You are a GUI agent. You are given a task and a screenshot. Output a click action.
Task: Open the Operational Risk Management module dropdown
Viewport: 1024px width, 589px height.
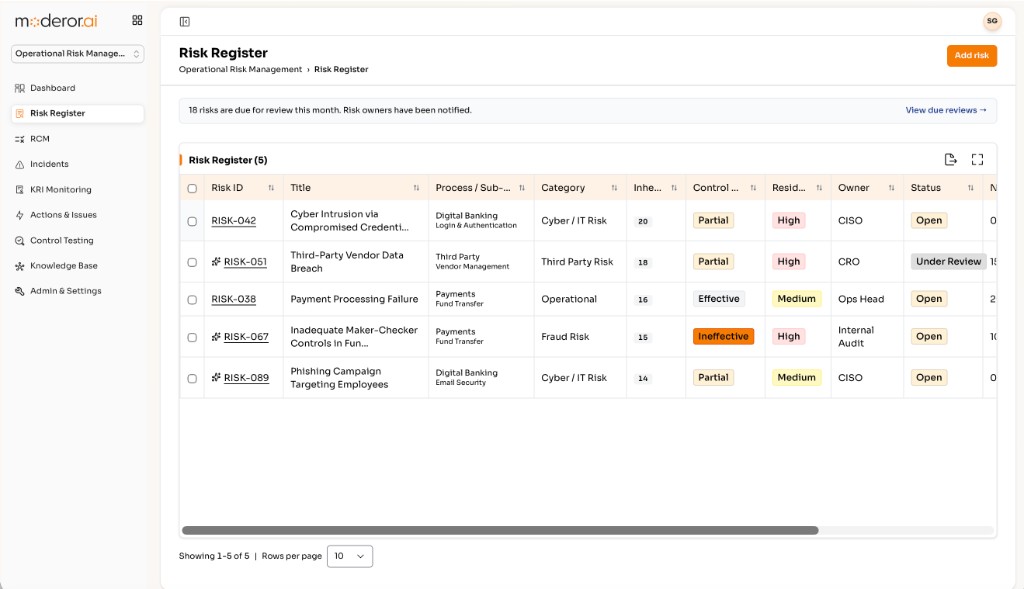78,54
